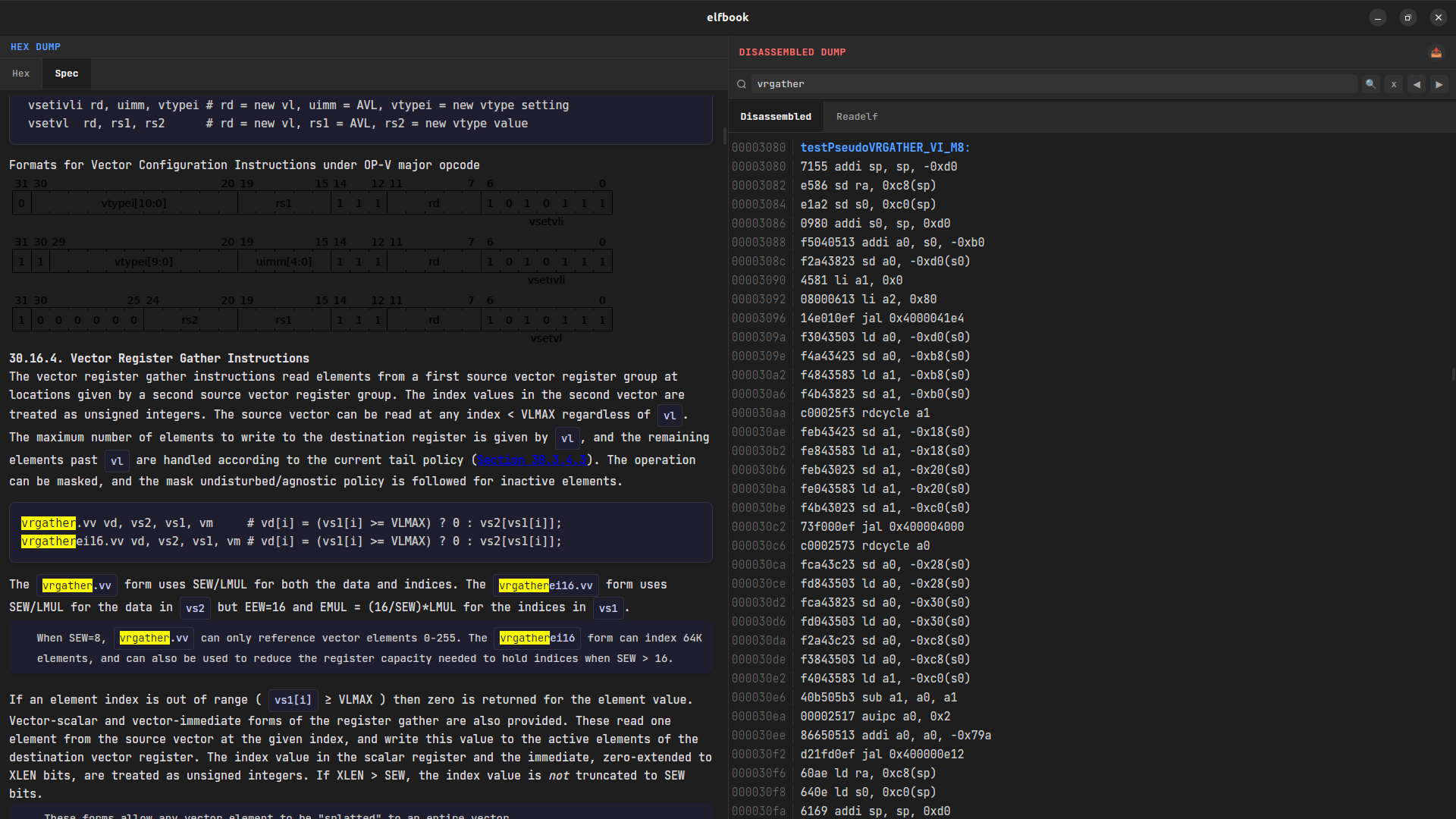Click 'Formats for Vector Configuration Instructions' heading
This screenshot has width=1456, height=819.
pyautogui.click(x=244, y=165)
